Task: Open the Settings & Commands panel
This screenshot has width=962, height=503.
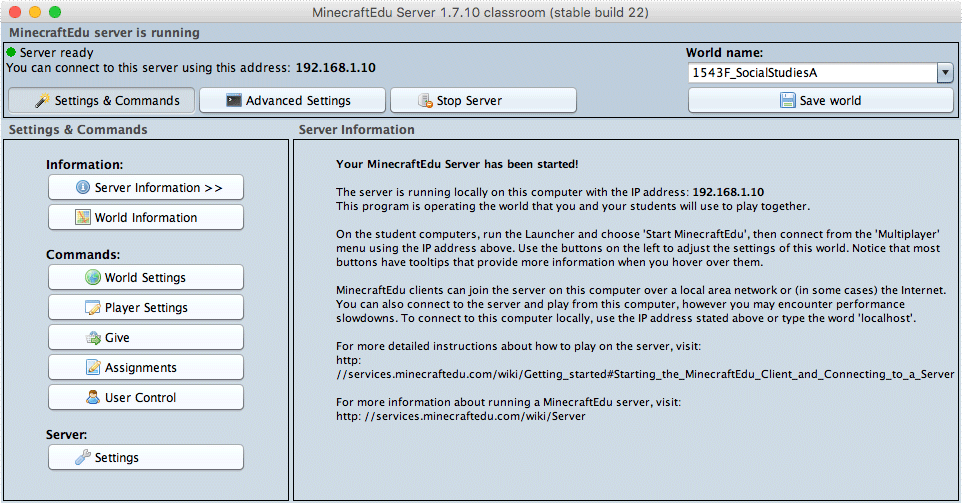Action: (x=101, y=101)
